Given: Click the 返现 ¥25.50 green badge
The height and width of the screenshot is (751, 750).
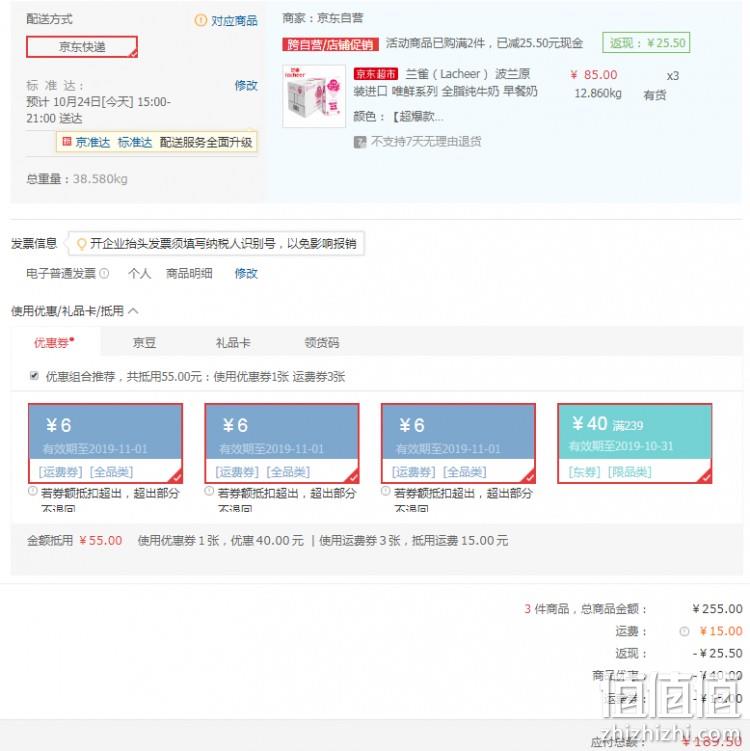Looking at the screenshot, I should (646, 43).
